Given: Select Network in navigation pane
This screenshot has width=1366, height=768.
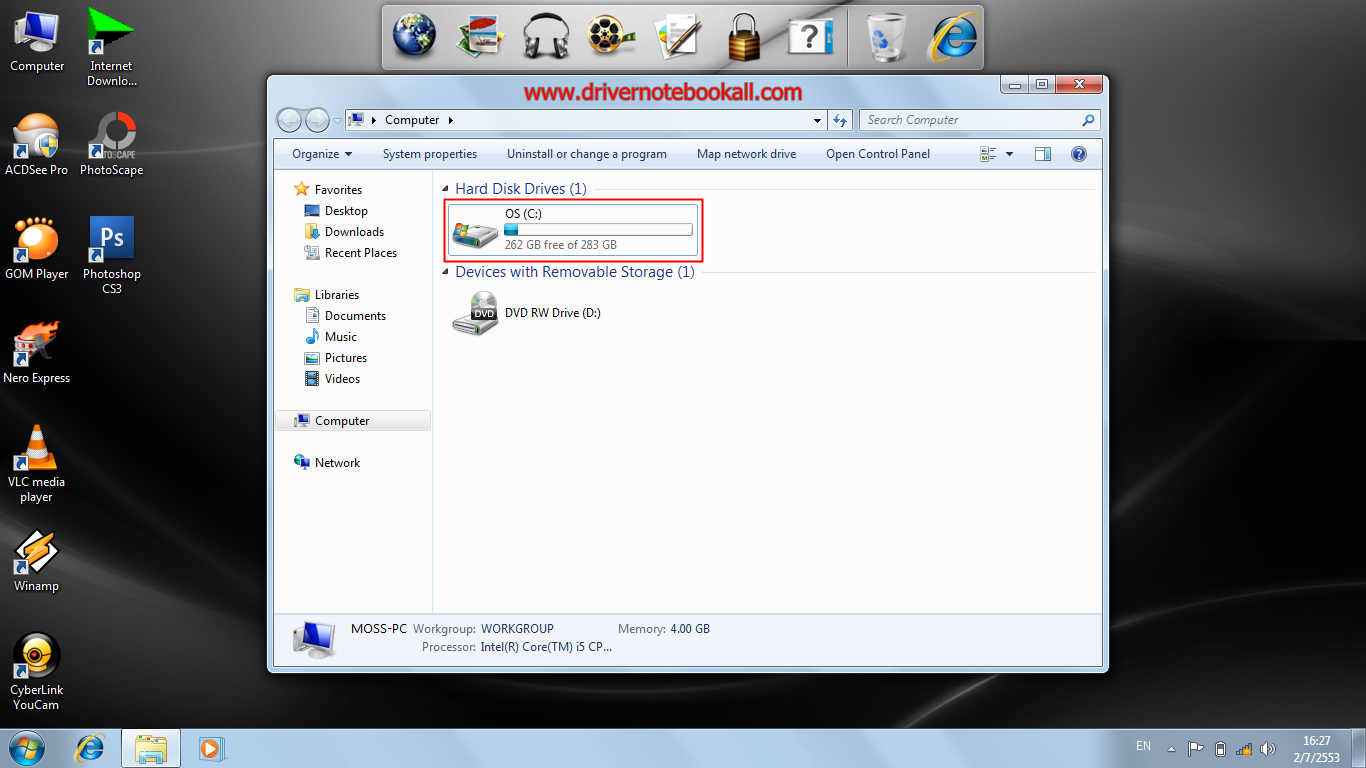Looking at the screenshot, I should pyautogui.click(x=337, y=463).
